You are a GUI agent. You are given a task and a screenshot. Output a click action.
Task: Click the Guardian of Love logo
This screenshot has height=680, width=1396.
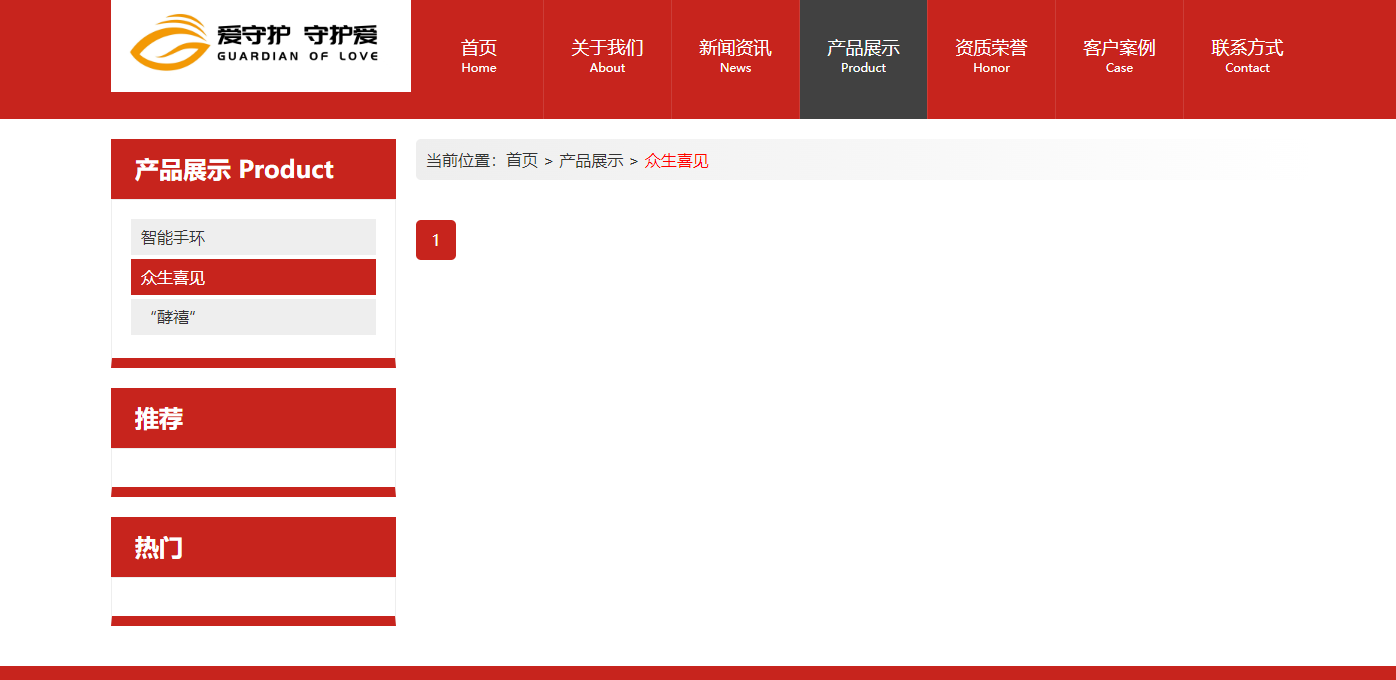[x=261, y=46]
